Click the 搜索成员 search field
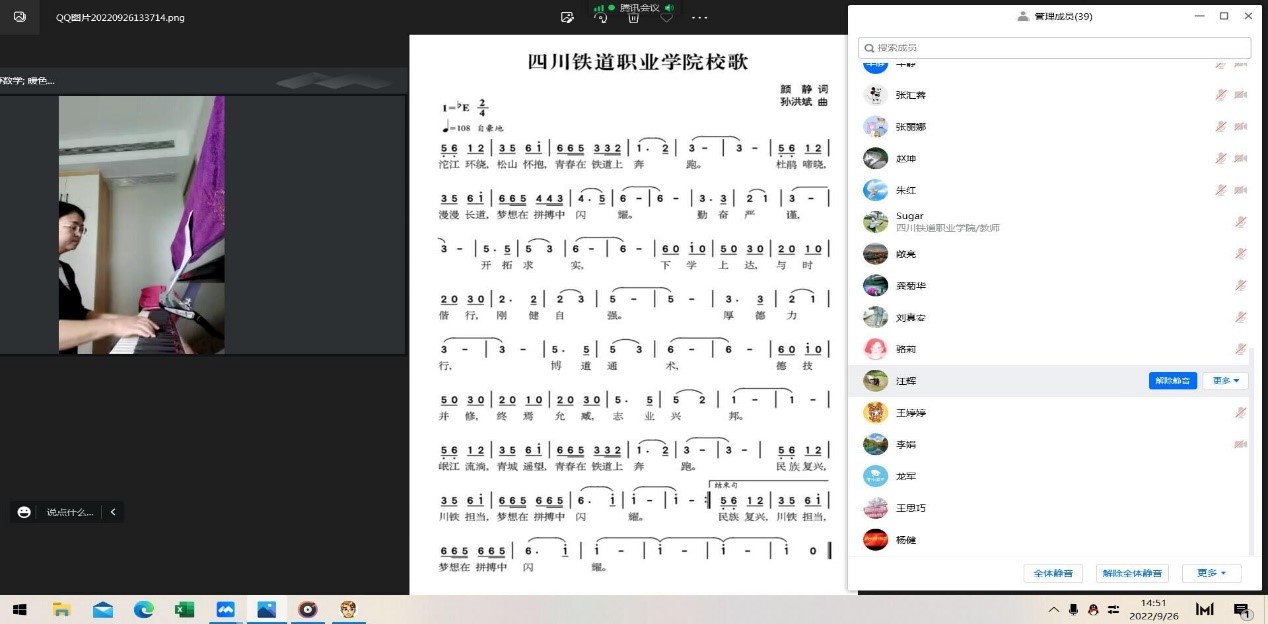This screenshot has width=1268, height=624. coord(1054,48)
